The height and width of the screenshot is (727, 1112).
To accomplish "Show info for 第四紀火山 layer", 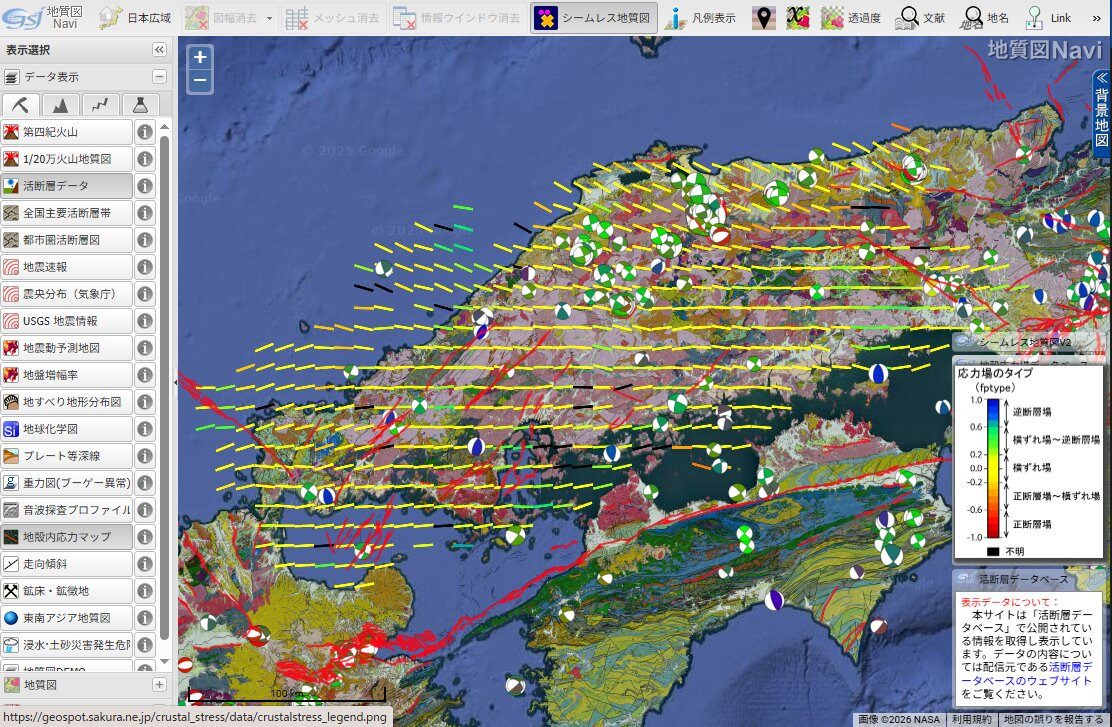I will 145,132.
